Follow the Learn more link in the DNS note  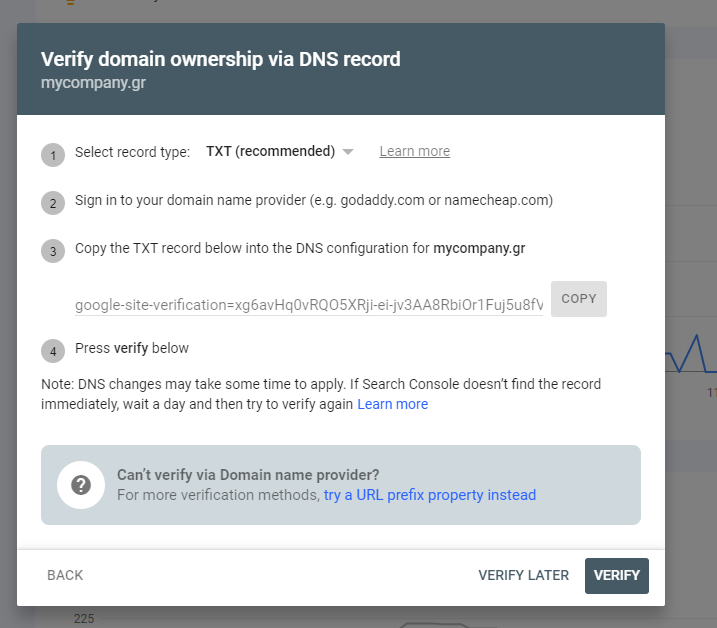(x=392, y=404)
